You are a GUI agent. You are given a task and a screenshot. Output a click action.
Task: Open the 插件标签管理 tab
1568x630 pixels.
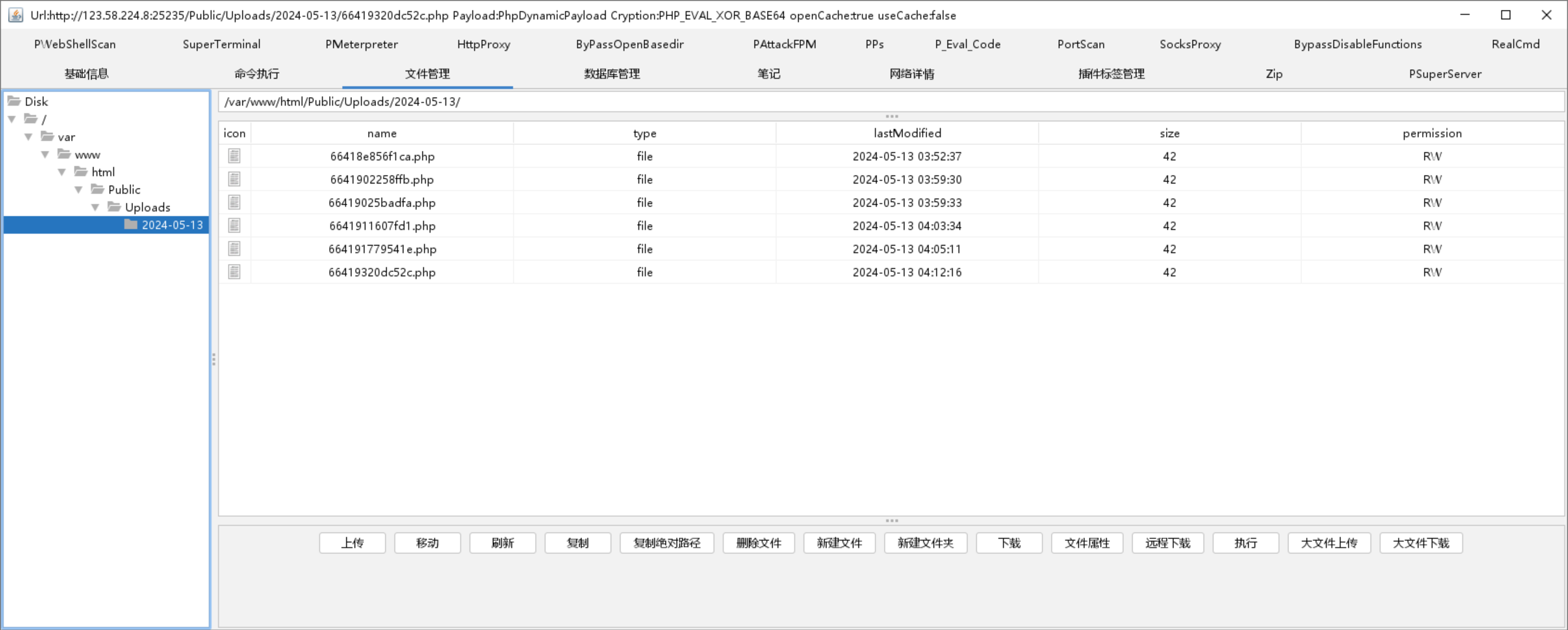1112,74
